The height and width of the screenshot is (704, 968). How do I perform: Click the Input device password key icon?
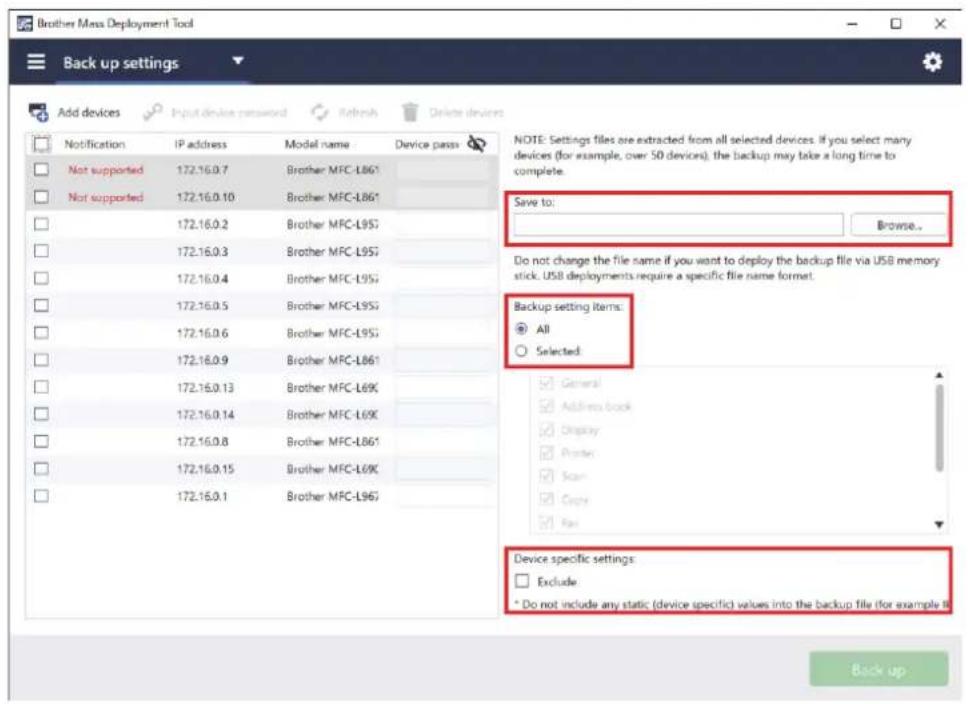[152, 112]
